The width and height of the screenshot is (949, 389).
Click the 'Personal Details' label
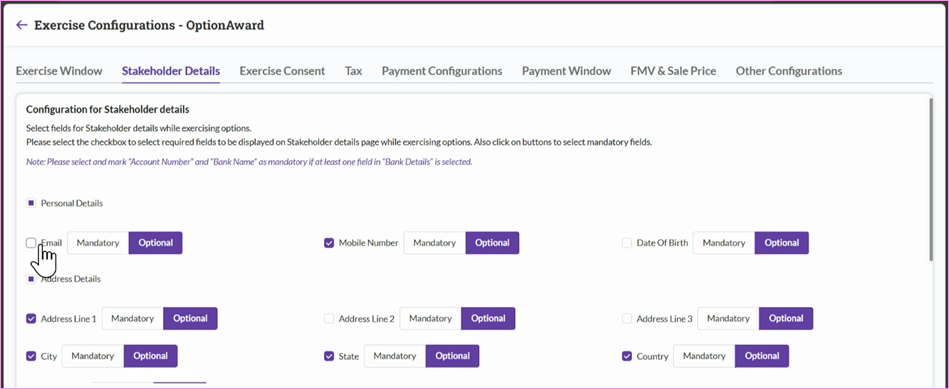[71, 203]
